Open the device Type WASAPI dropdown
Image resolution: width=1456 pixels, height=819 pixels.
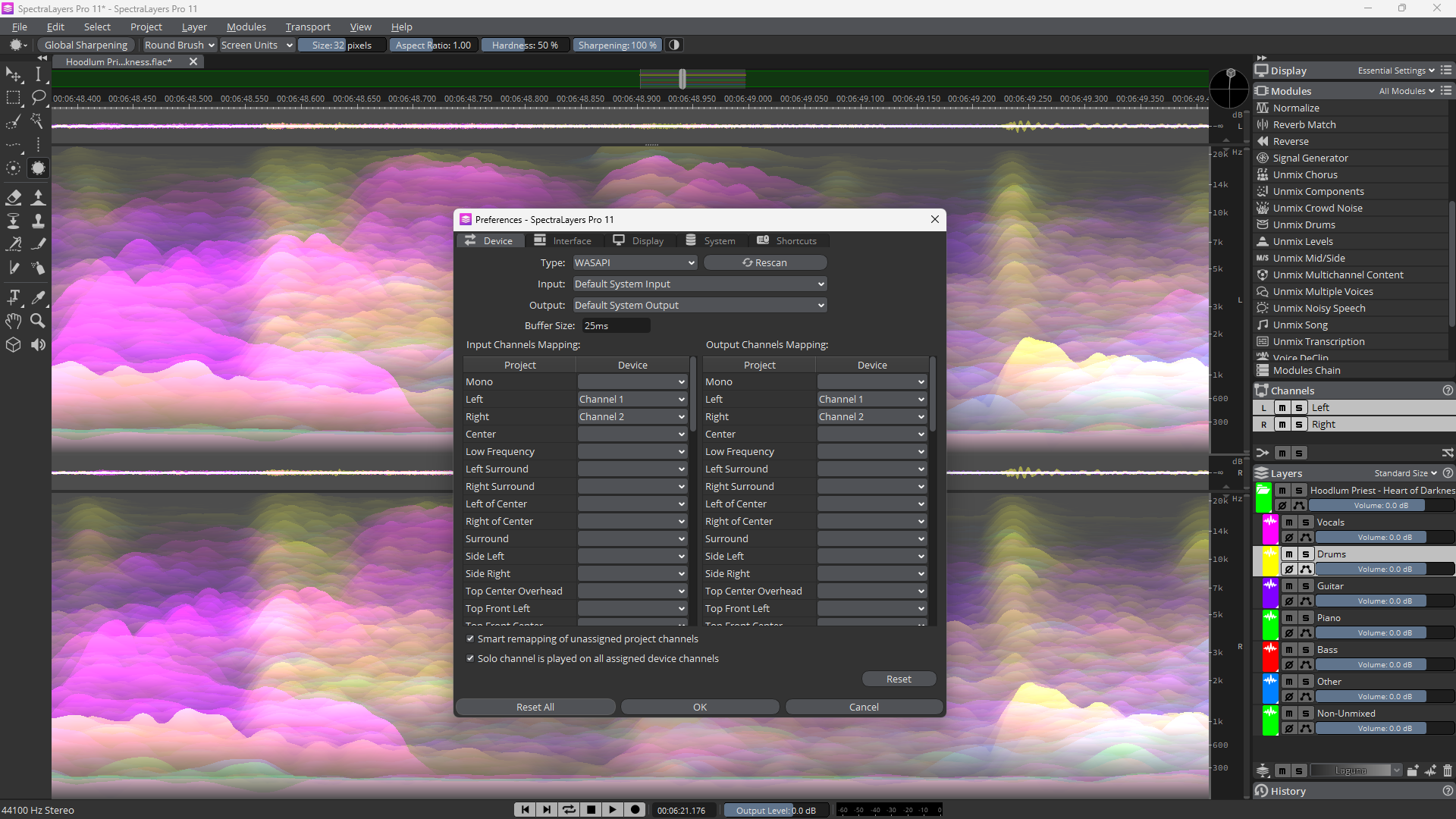(x=635, y=262)
